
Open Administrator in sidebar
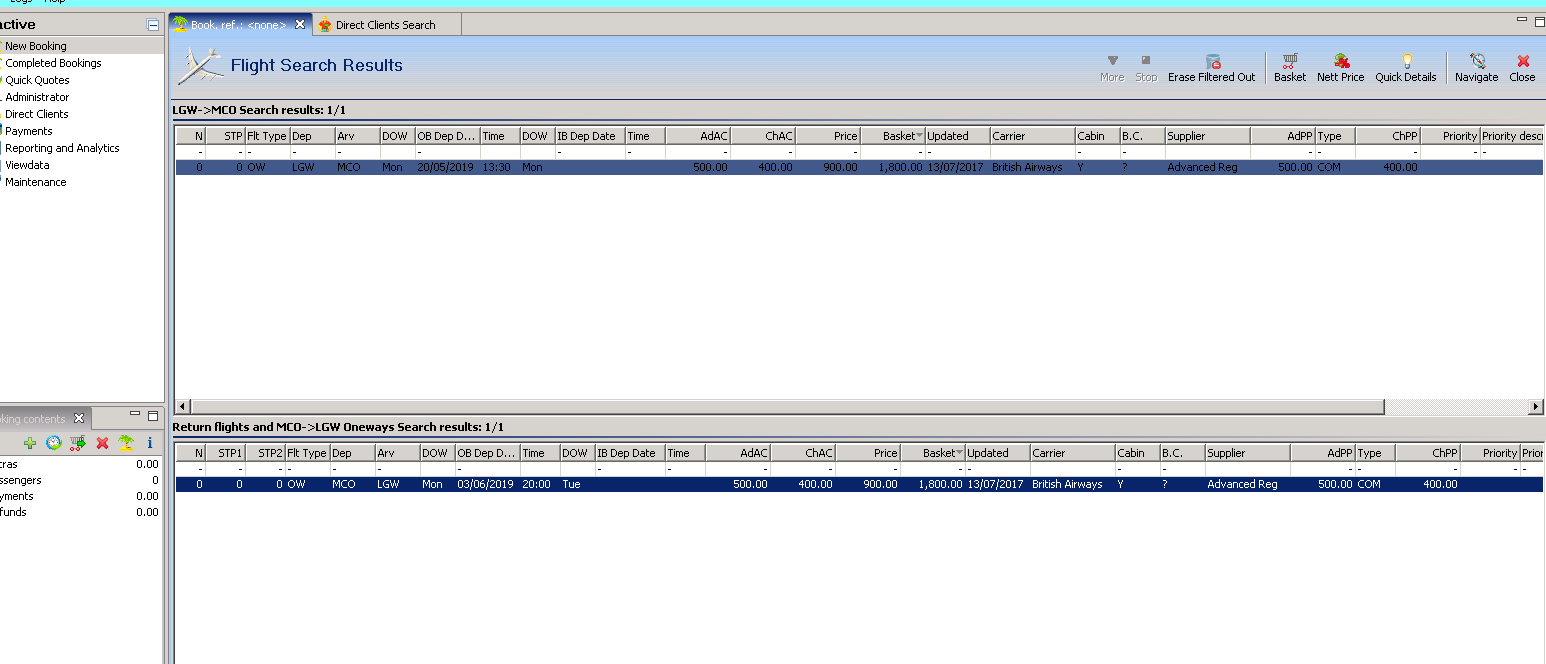37,97
